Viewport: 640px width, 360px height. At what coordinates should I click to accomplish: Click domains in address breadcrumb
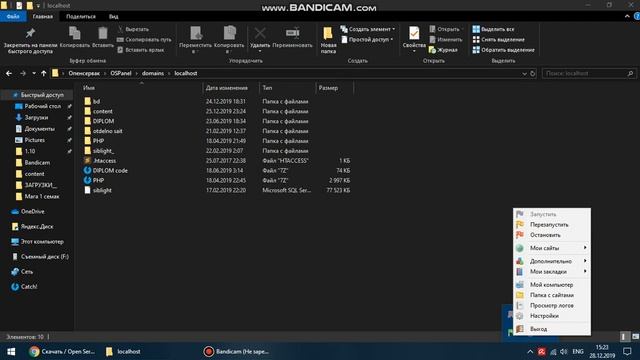click(x=153, y=73)
